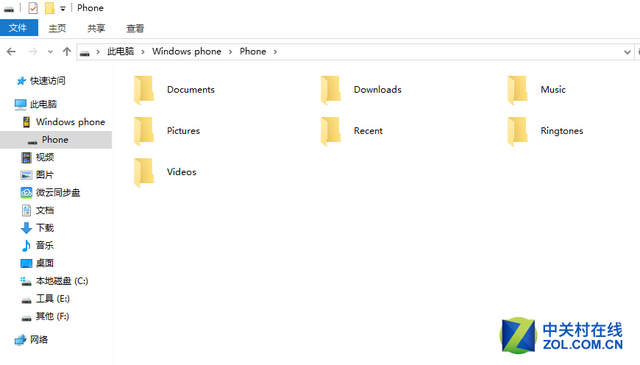
Task: Click the 图片 pictures icon in sidebar
Action: click(x=26, y=175)
